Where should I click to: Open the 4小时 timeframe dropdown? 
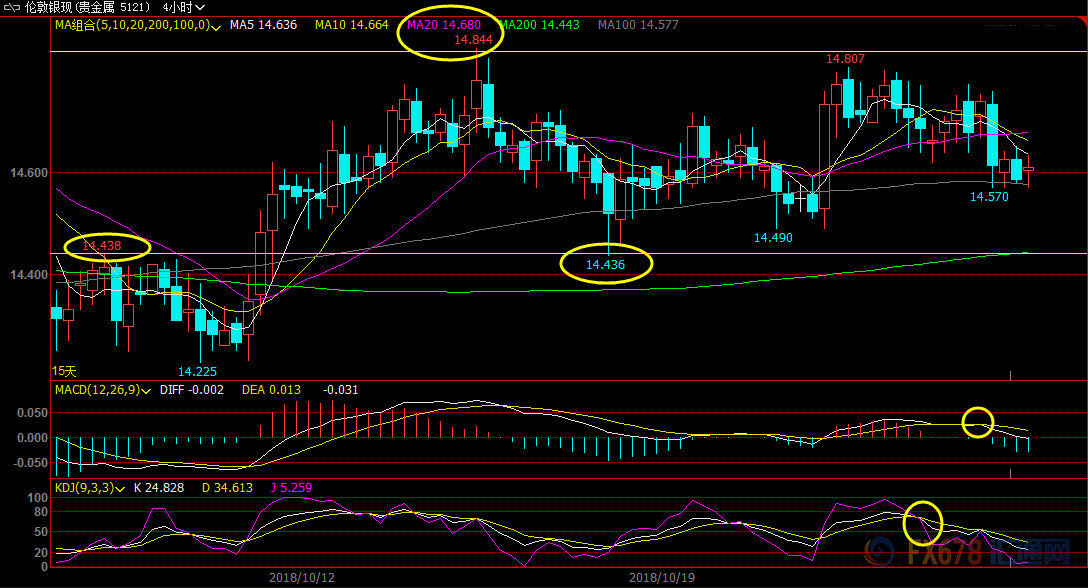(184, 8)
